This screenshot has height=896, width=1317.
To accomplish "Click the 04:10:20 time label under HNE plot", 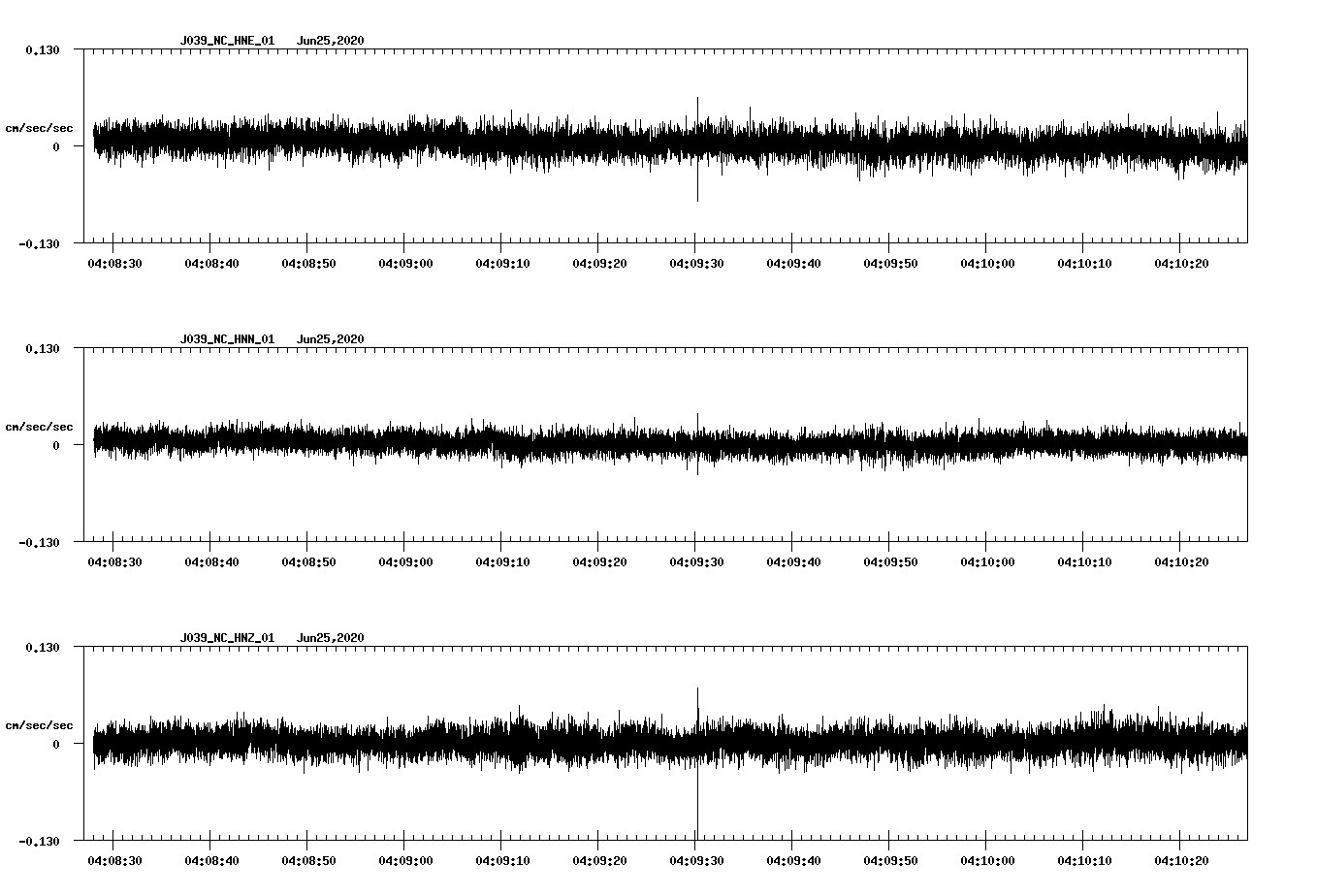I will pyautogui.click(x=1181, y=263).
